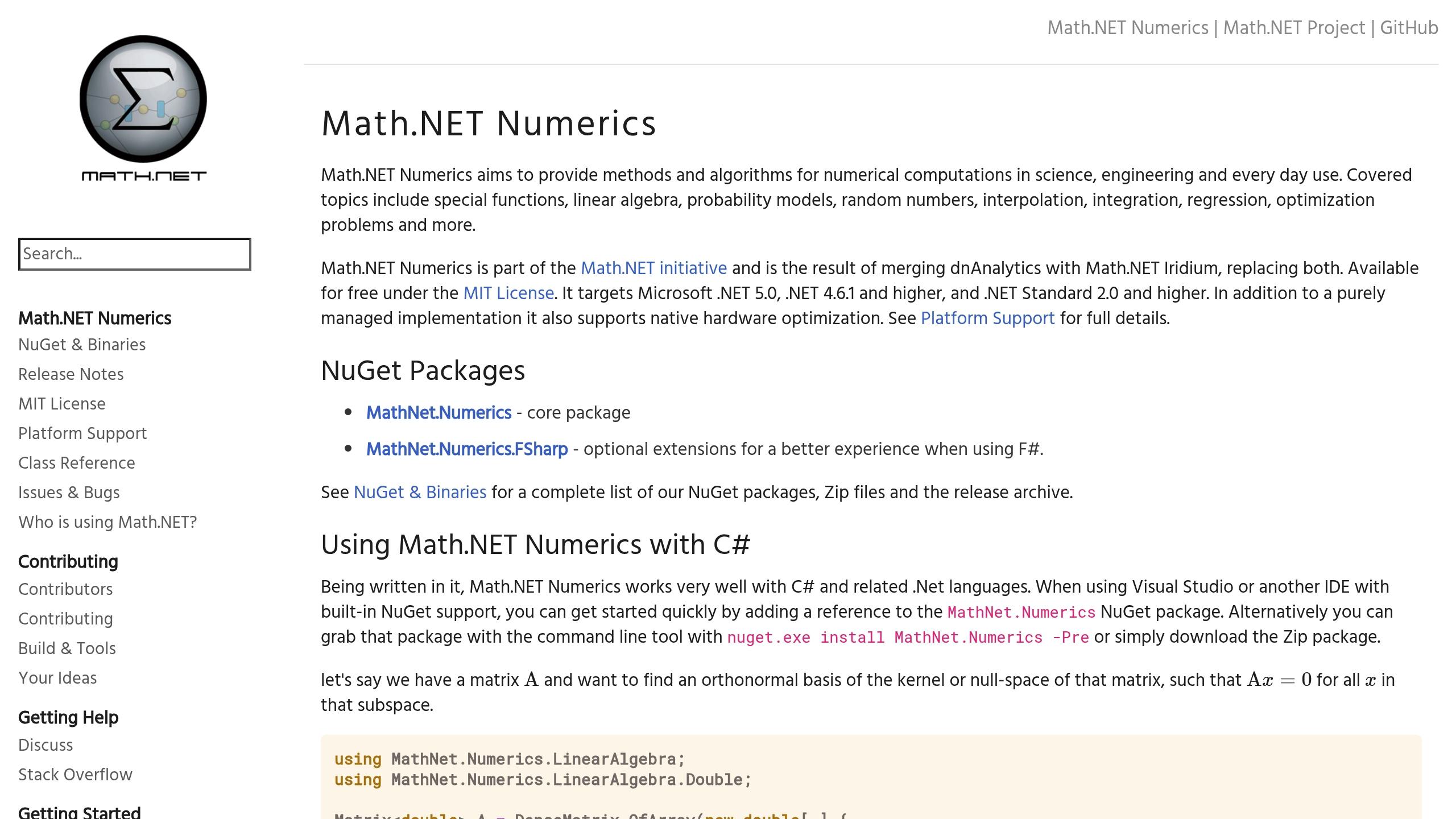1456x819 pixels.
Task: Open MathNet.Numerics.FSharp package link
Action: point(467,449)
